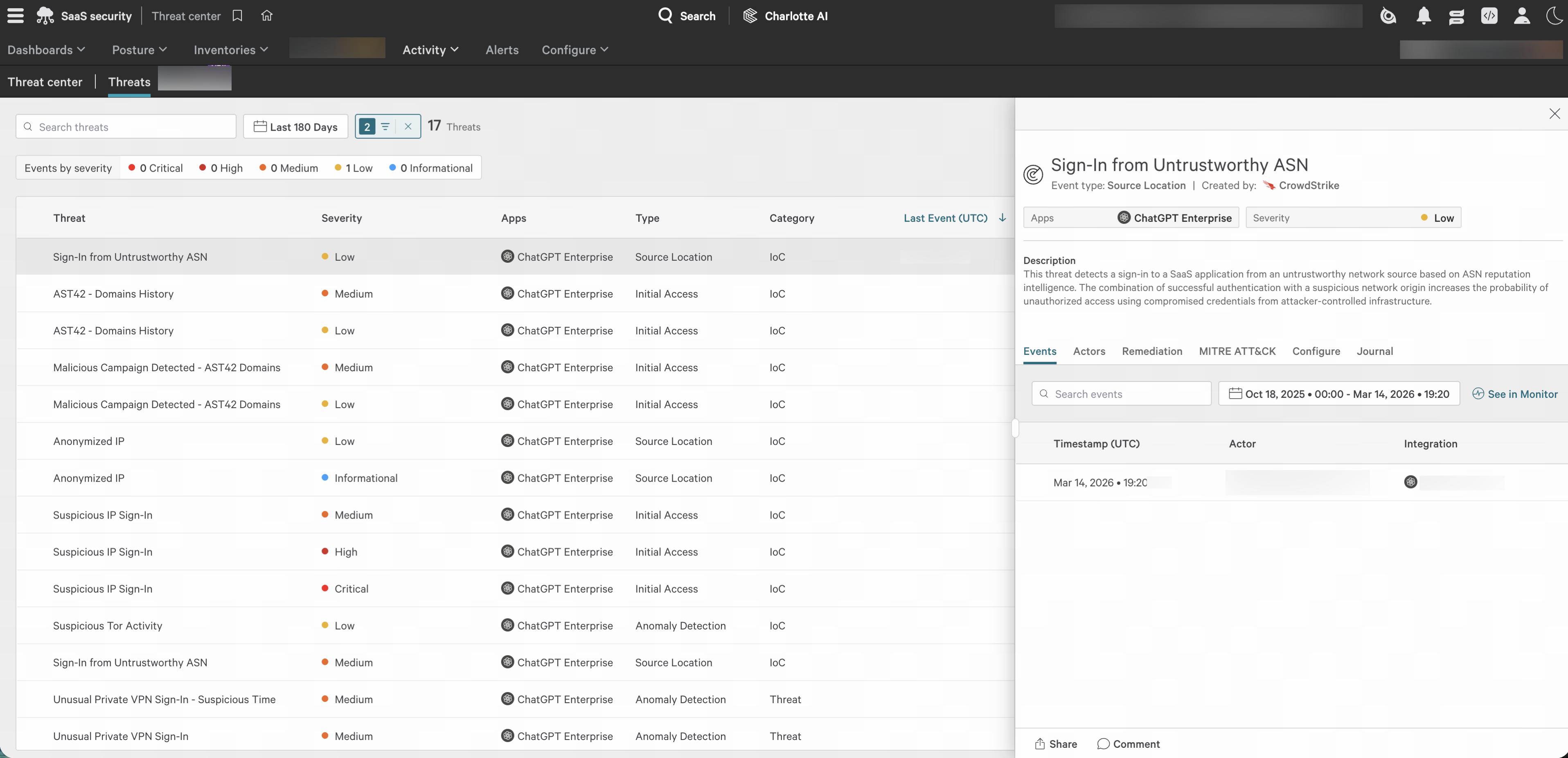
Task: Open the user profile icon
Action: point(1522,16)
